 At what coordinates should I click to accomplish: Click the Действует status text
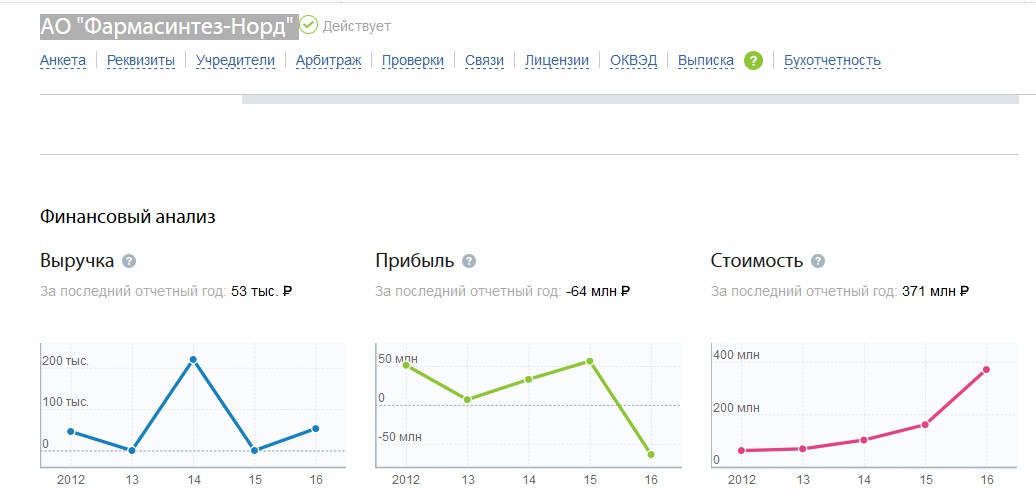(x=357, y=26)
